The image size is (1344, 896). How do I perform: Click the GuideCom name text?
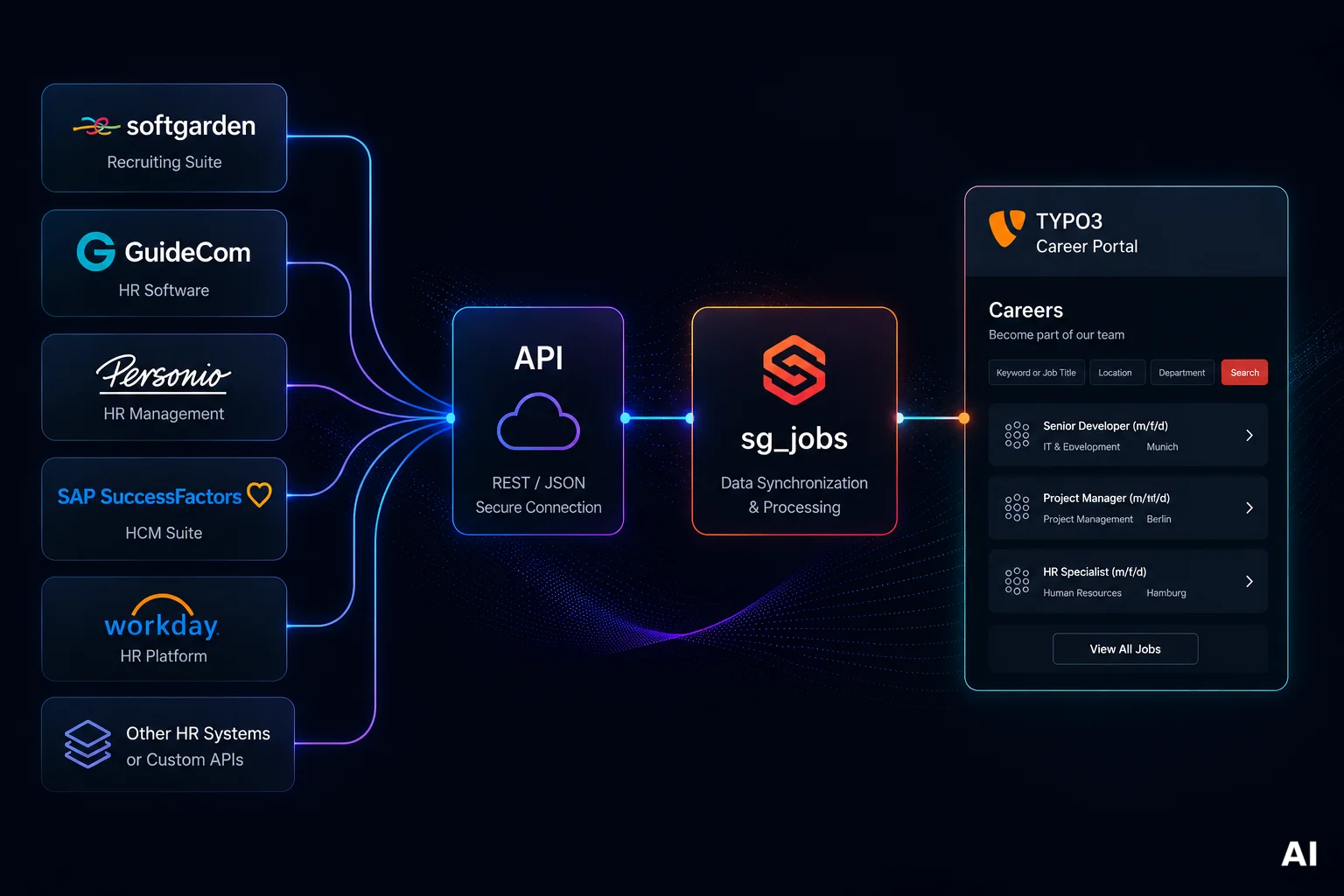[x=187, y=253]
